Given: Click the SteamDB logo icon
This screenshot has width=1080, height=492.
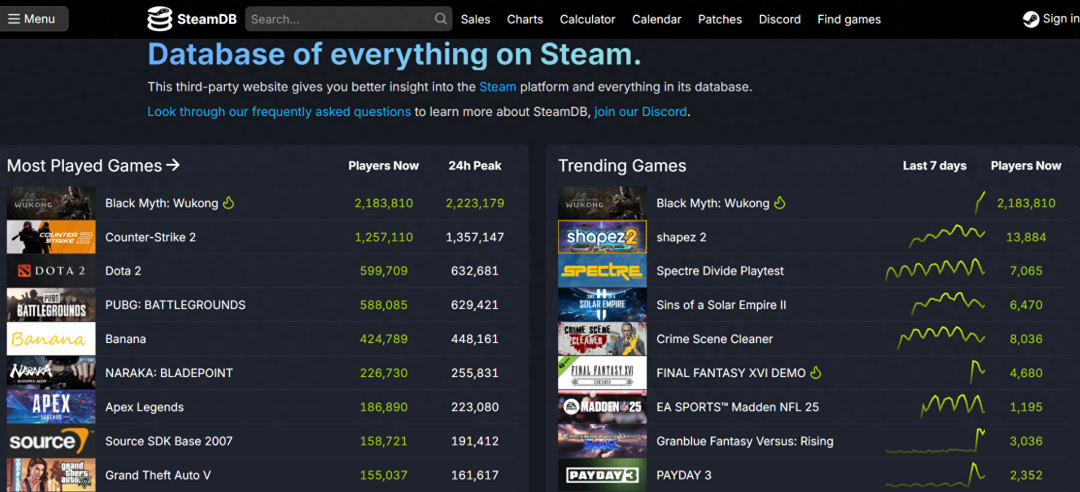Looking at the screenshot, I should pos(159,19).
